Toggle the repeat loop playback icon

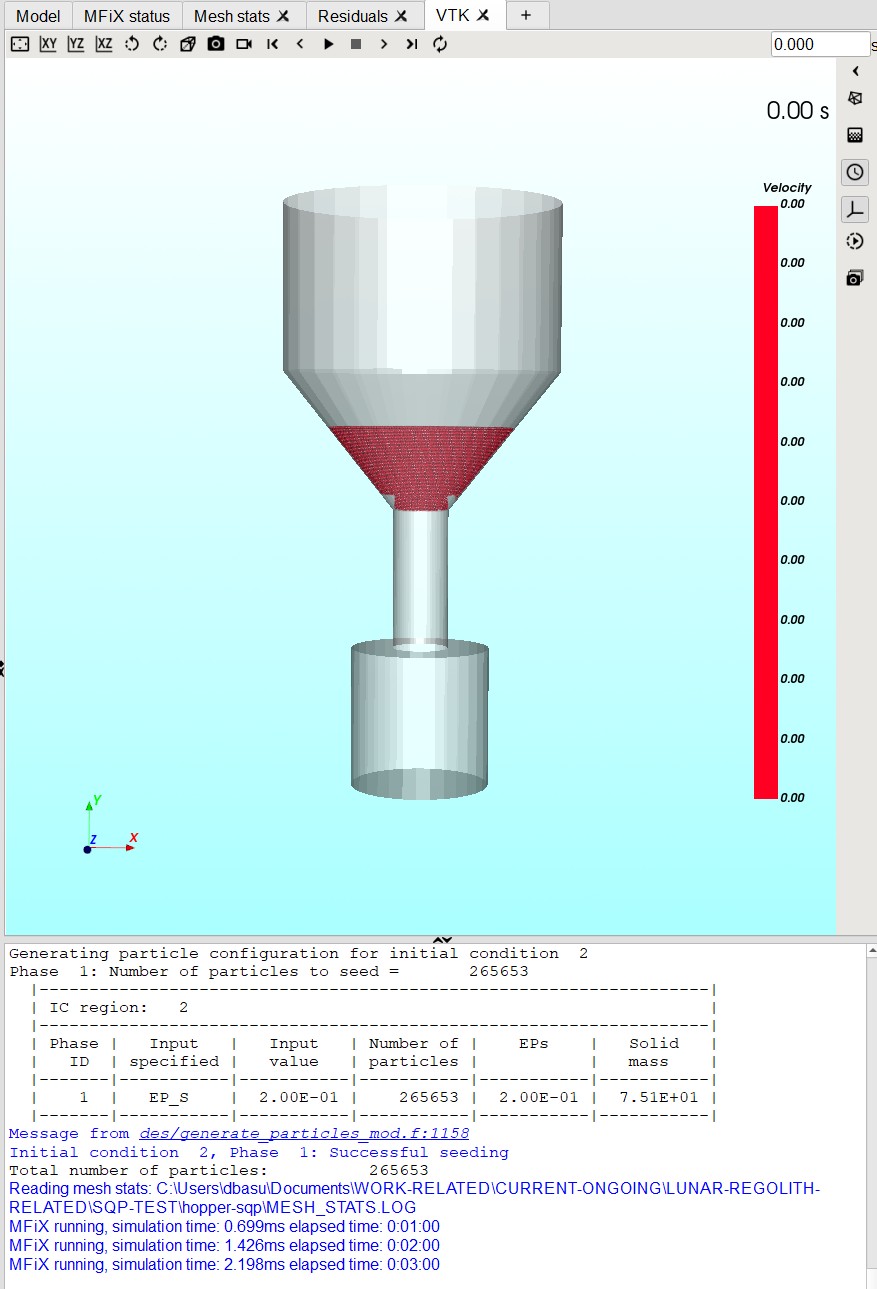coord(440,44)
